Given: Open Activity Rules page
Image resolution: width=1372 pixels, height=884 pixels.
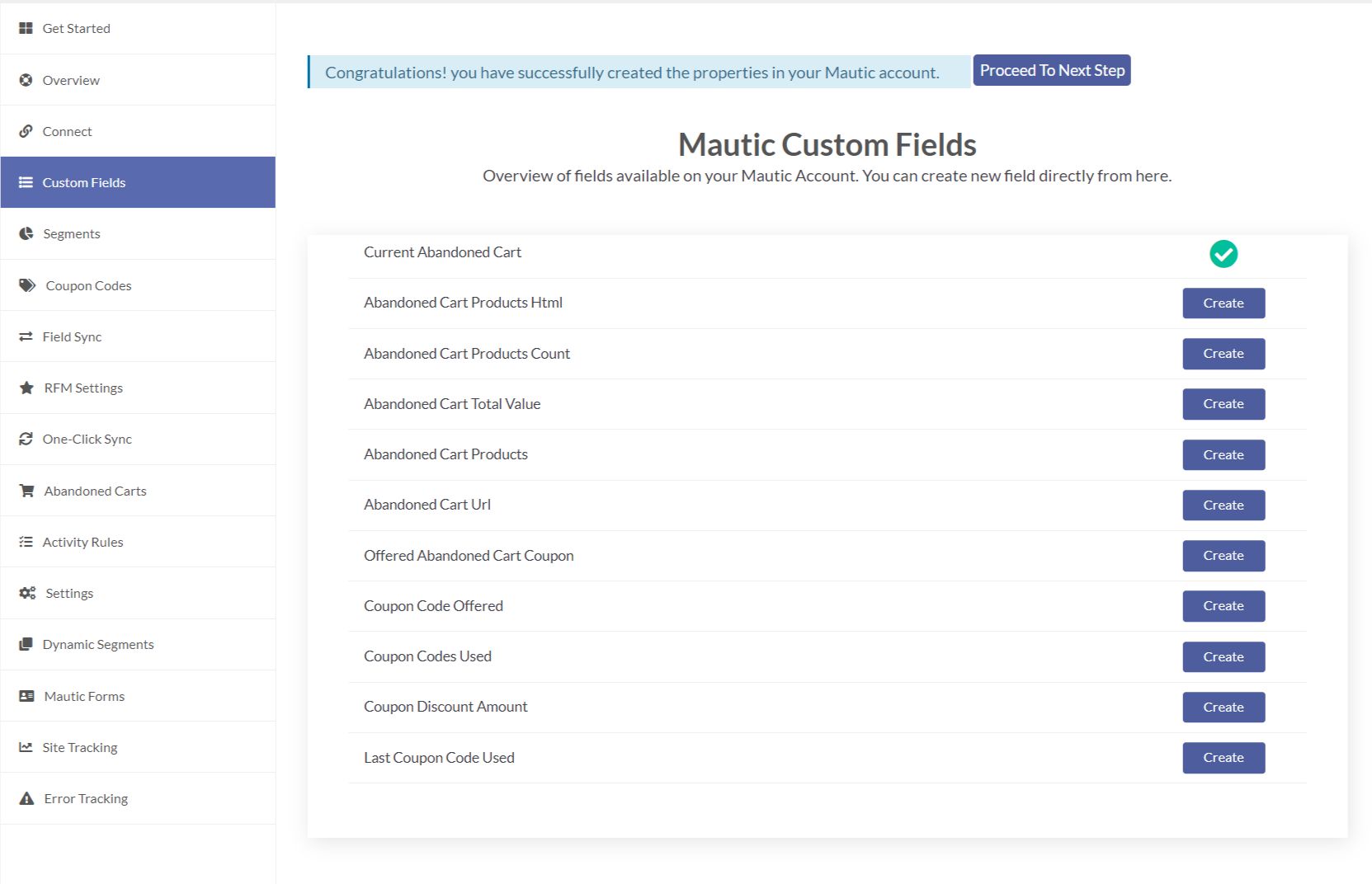Looking at the screenshot, I should (x=138, y=542).
